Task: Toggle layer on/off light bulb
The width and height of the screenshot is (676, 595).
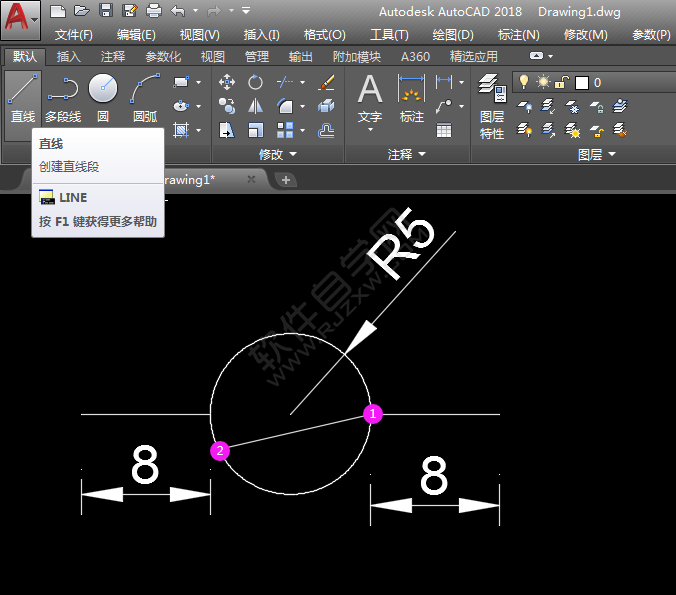Action: (x=523, y=82)
